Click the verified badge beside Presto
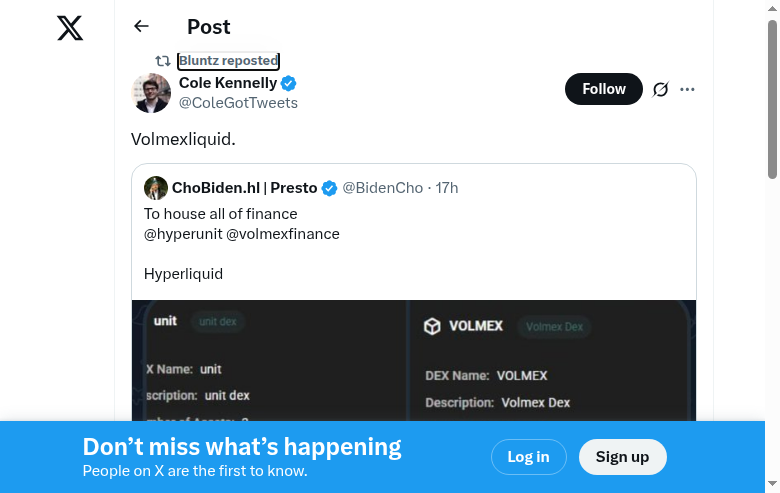The height and width of the screenshot is (493, 780). (x=329, y=188)
